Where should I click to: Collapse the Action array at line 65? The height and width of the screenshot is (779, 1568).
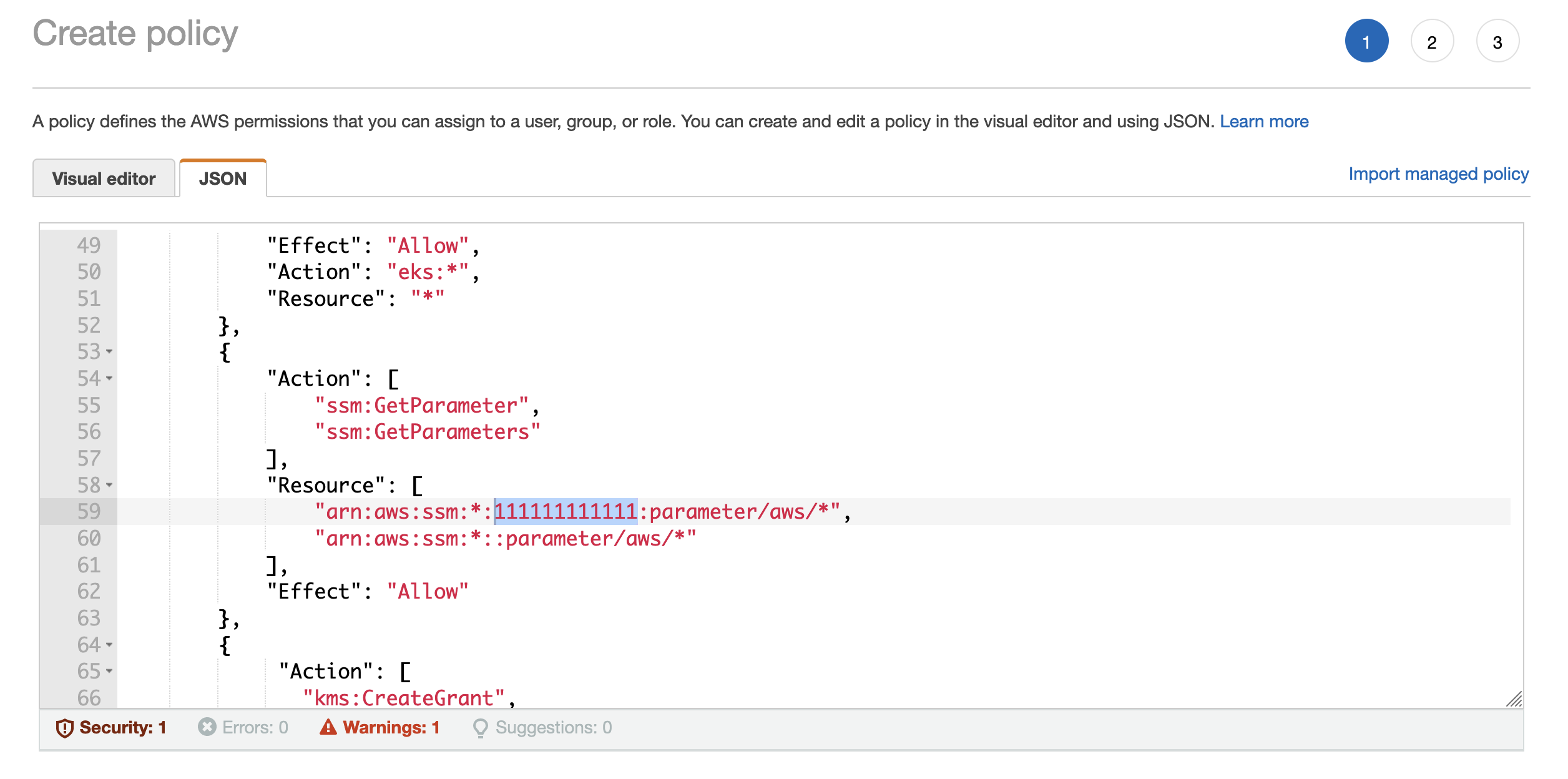tap(109, 672)
